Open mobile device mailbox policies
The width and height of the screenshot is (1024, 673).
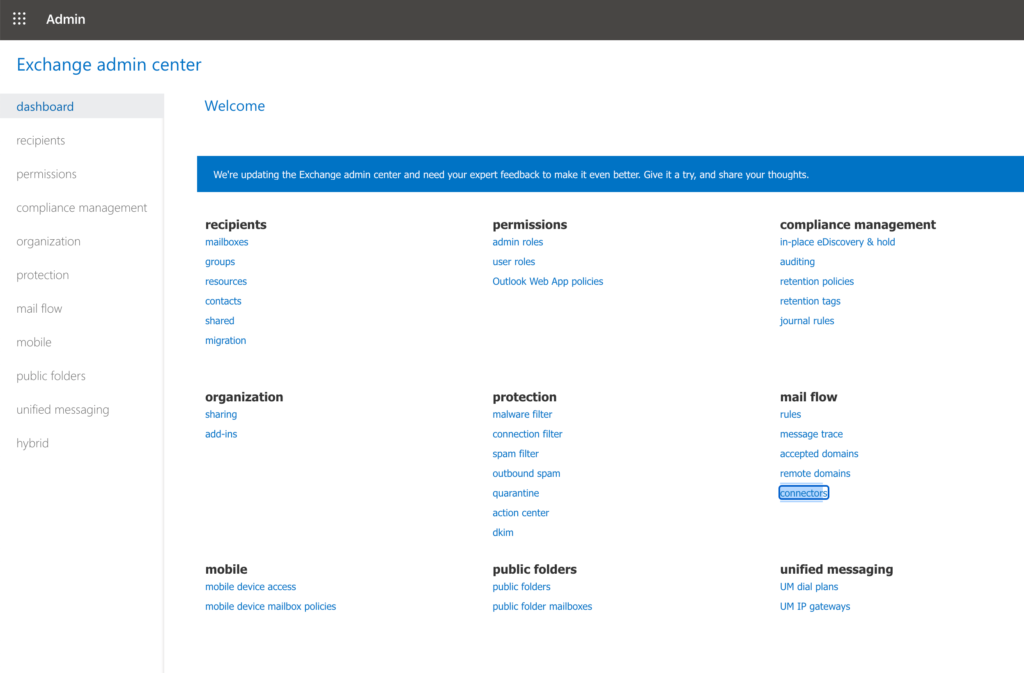click(271, 606)
